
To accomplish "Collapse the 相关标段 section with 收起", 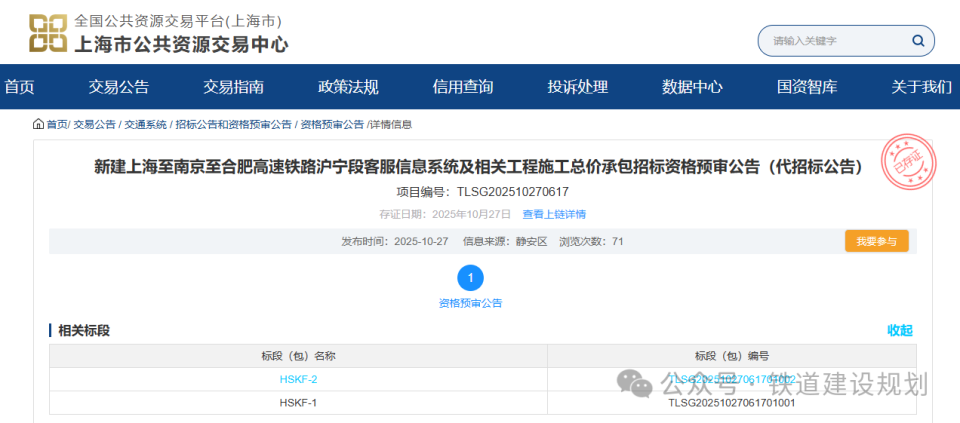I will click(900, 331).
